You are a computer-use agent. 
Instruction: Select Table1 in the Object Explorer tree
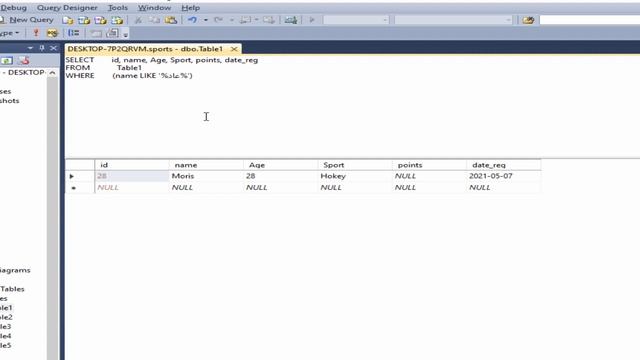6,308
